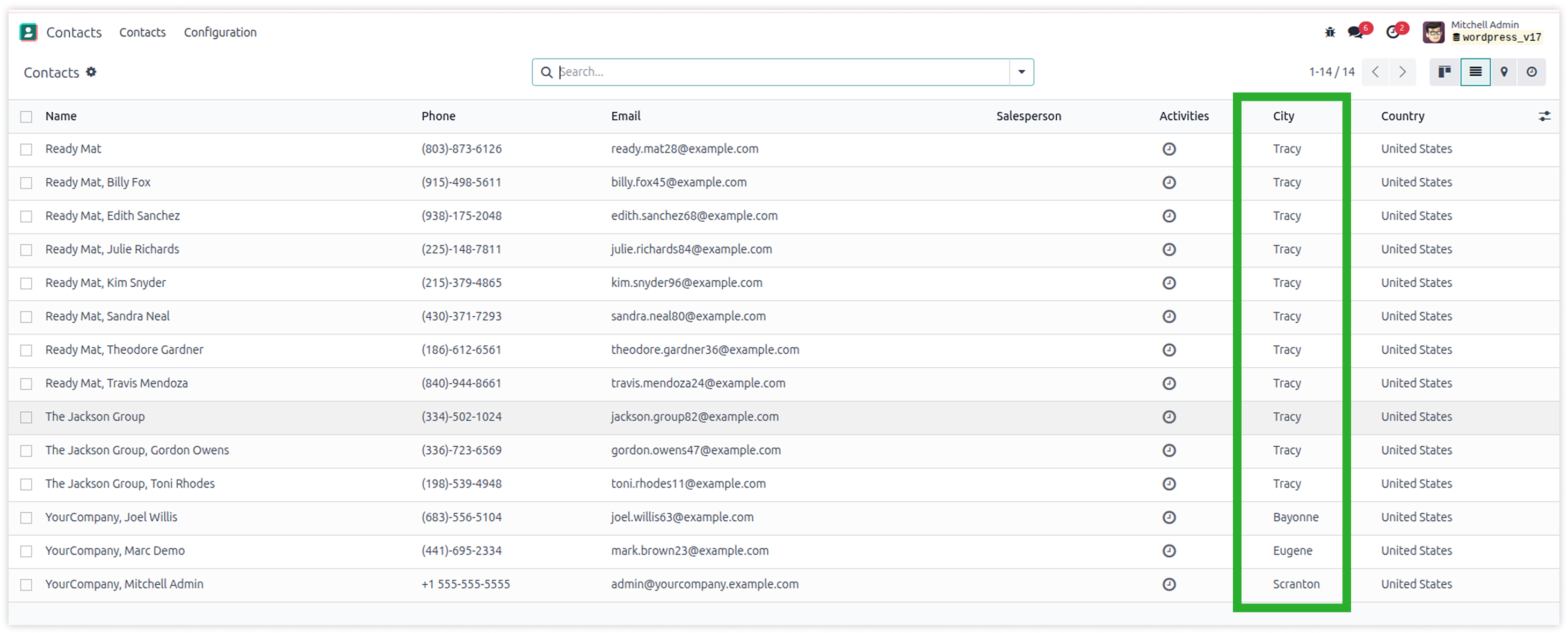The image size is (1568, 633).
Task: Sort by the Country column header
Action: click(x=1403, y=117)
